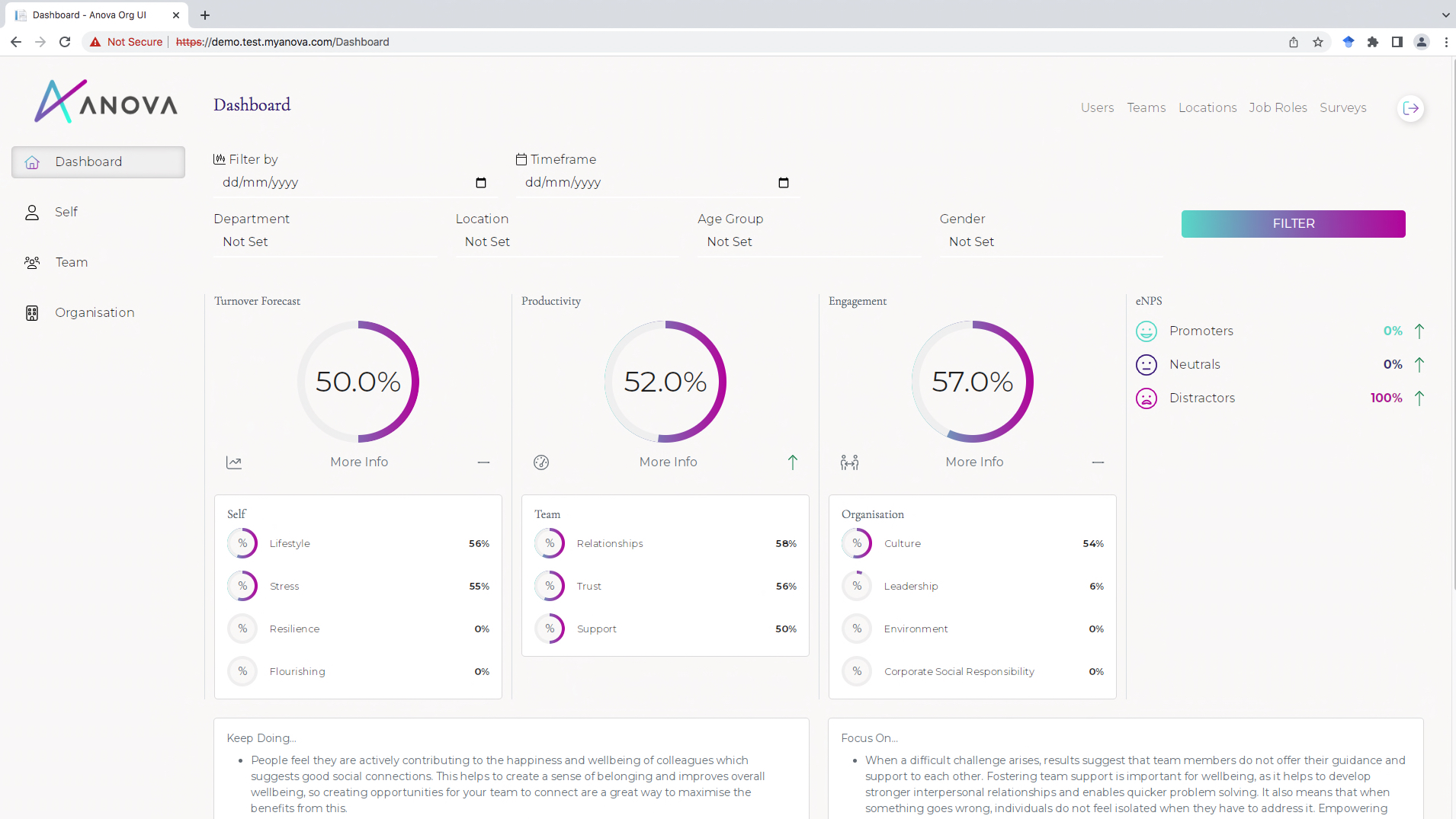Click the Engagement 57.0% progress ring
1456x819 pixels.
pyautogui.click(x=972, y=381)
